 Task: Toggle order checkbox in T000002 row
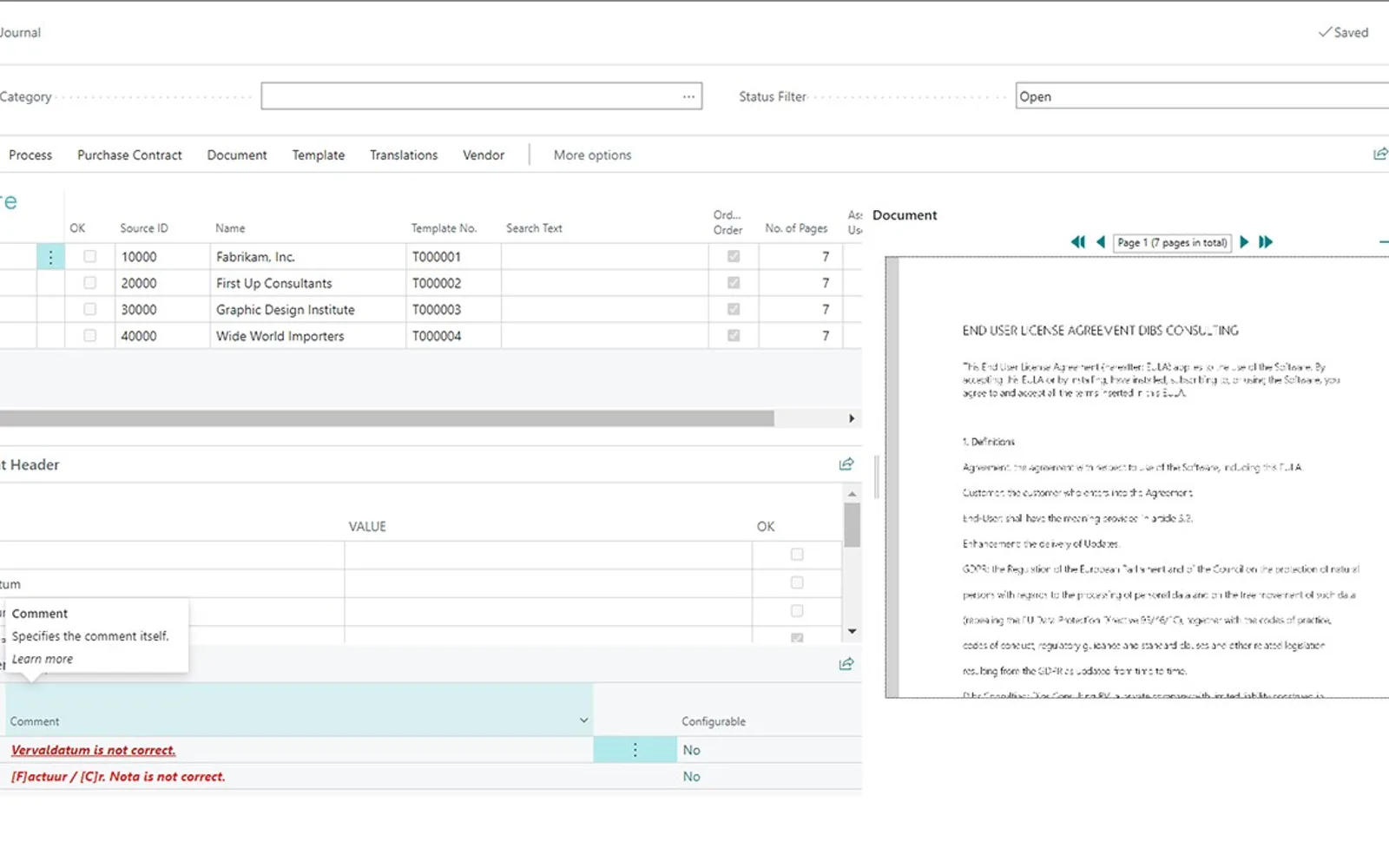pos(734,283)
